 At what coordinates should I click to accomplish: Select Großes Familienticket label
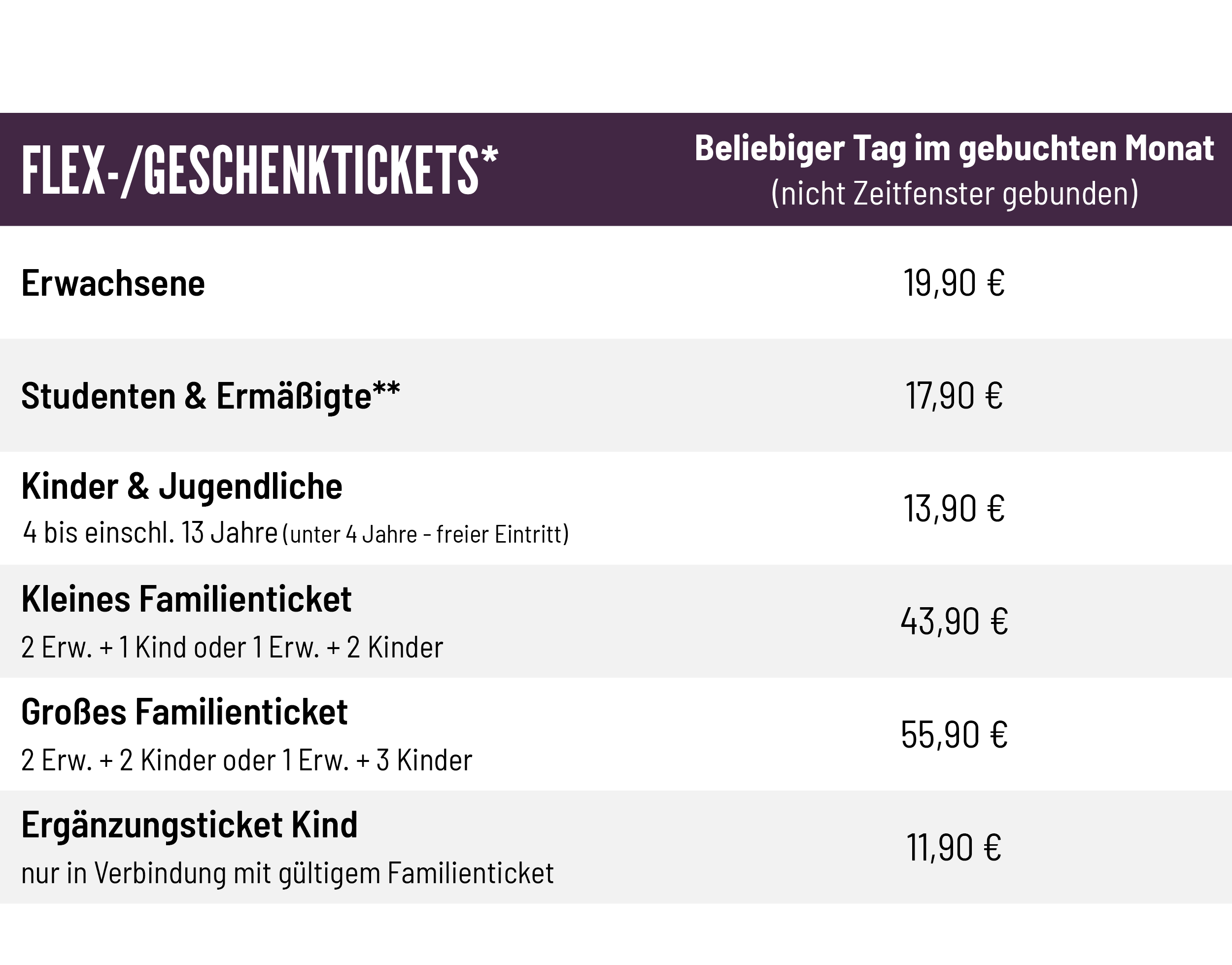[x=184, y=712]
